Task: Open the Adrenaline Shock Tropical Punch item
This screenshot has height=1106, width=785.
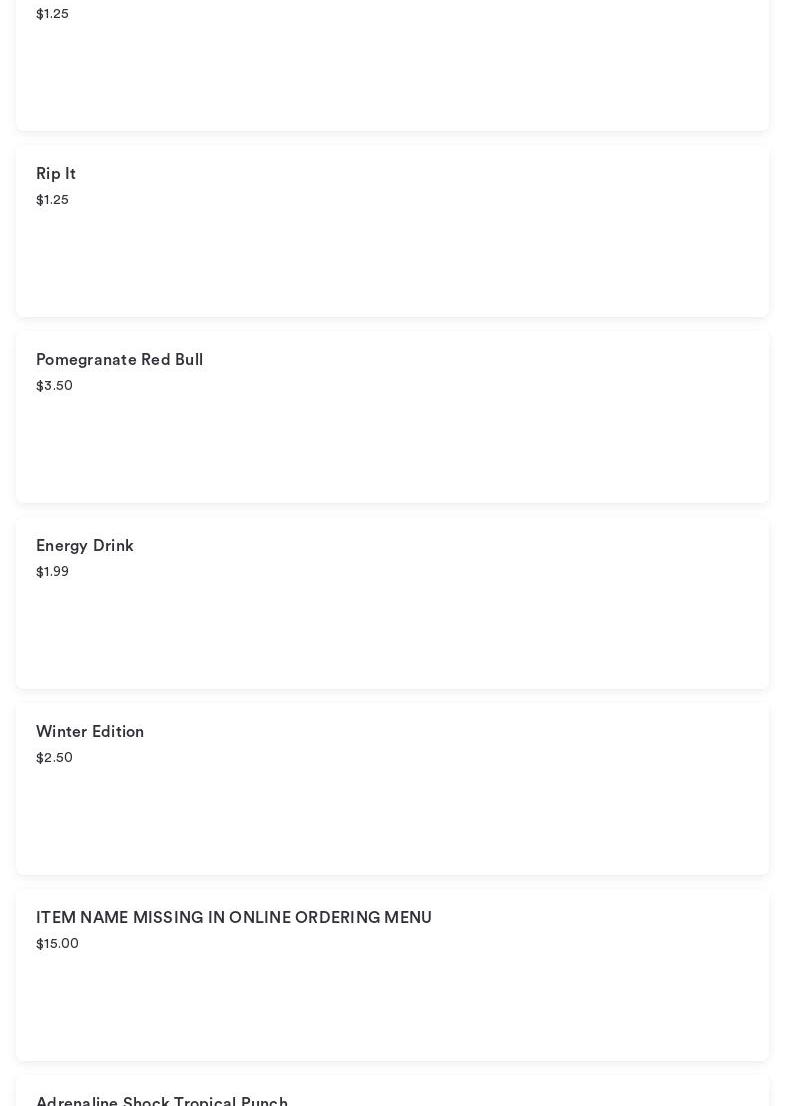Action: click(162, 1101)
